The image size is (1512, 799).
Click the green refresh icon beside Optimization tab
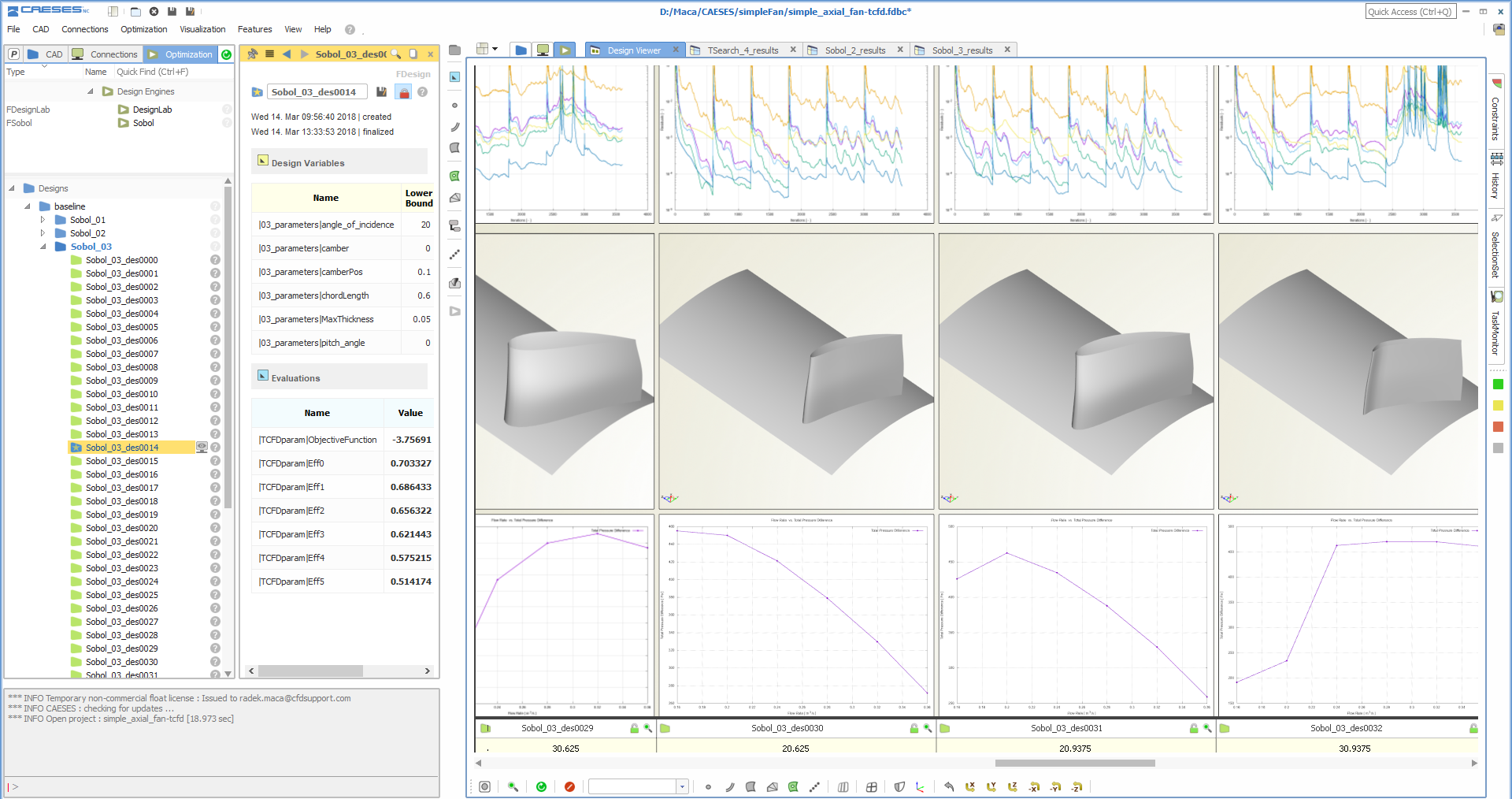point(227,54)
